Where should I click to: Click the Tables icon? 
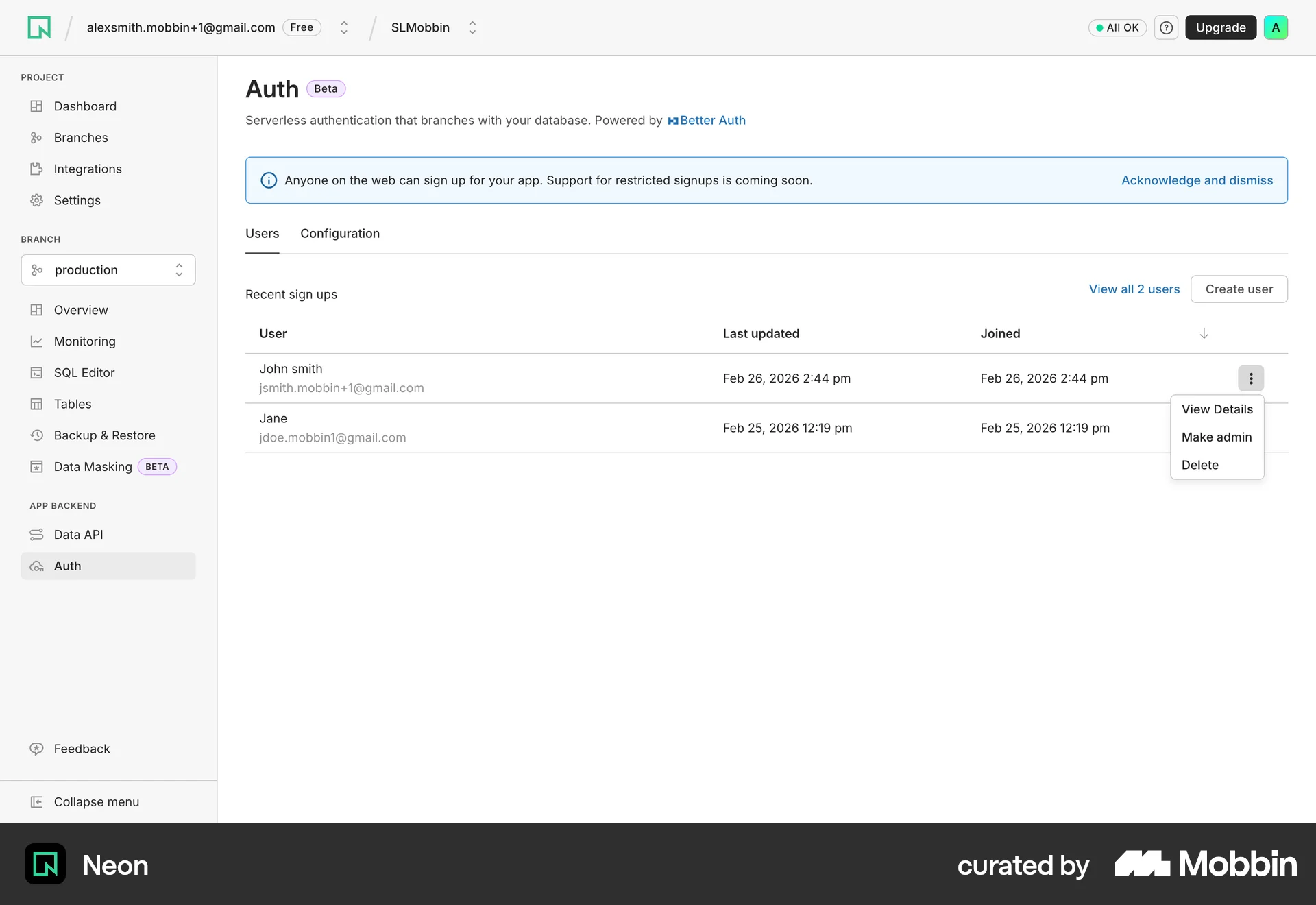(36, 404)
